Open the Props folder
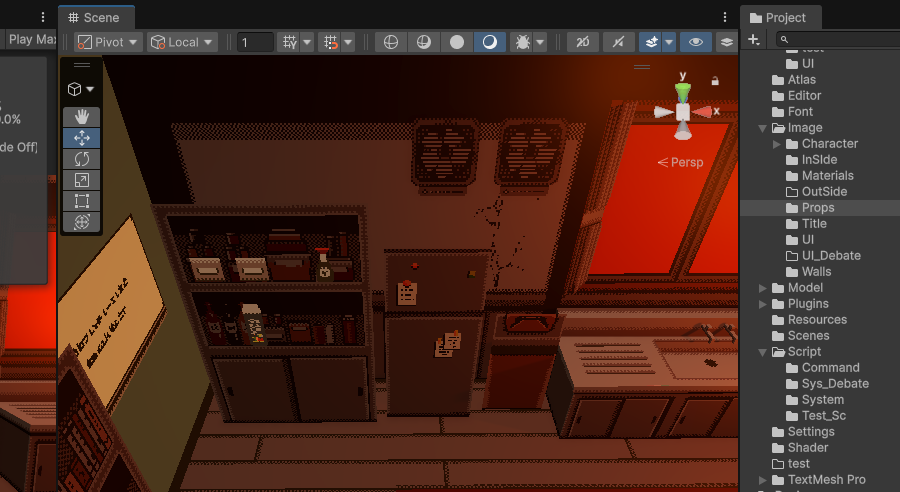The width and height of the screenshot is (900, 492). point(817,208)
